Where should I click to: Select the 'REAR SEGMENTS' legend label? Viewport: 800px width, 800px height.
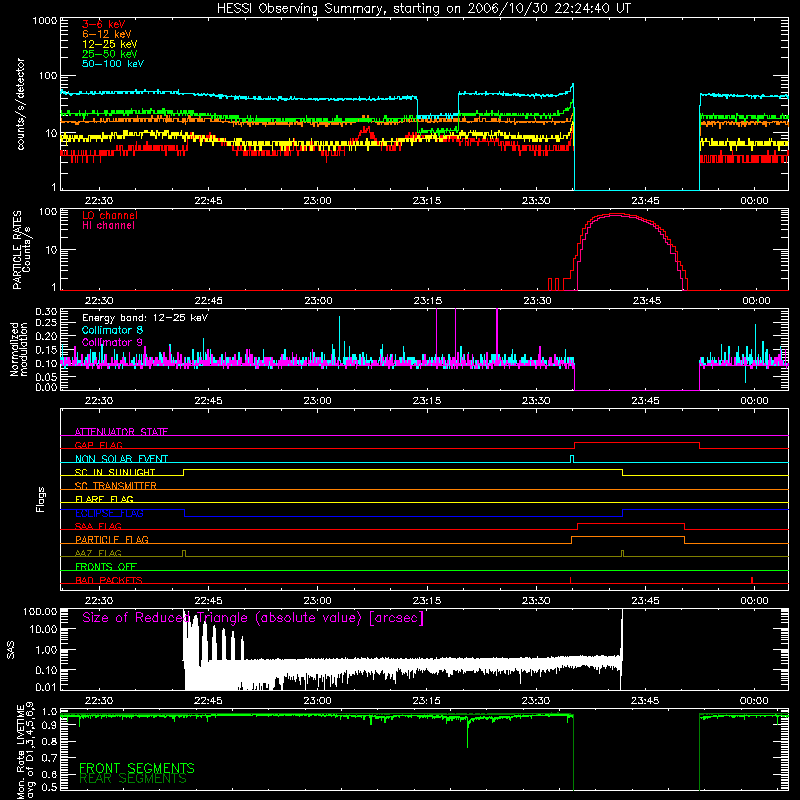(133, 779)
